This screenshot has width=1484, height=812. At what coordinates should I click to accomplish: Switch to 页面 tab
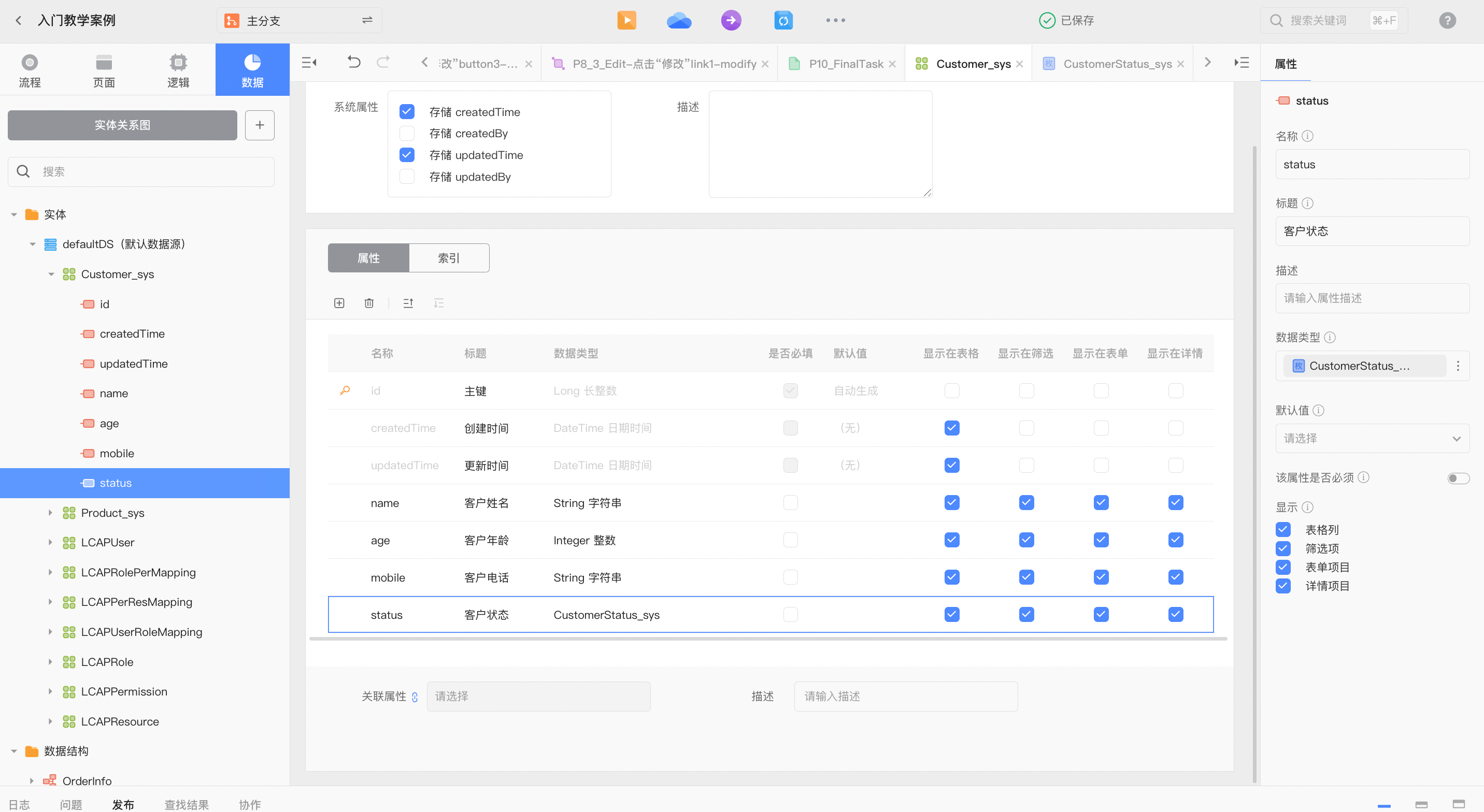click(x=104, y=70)
